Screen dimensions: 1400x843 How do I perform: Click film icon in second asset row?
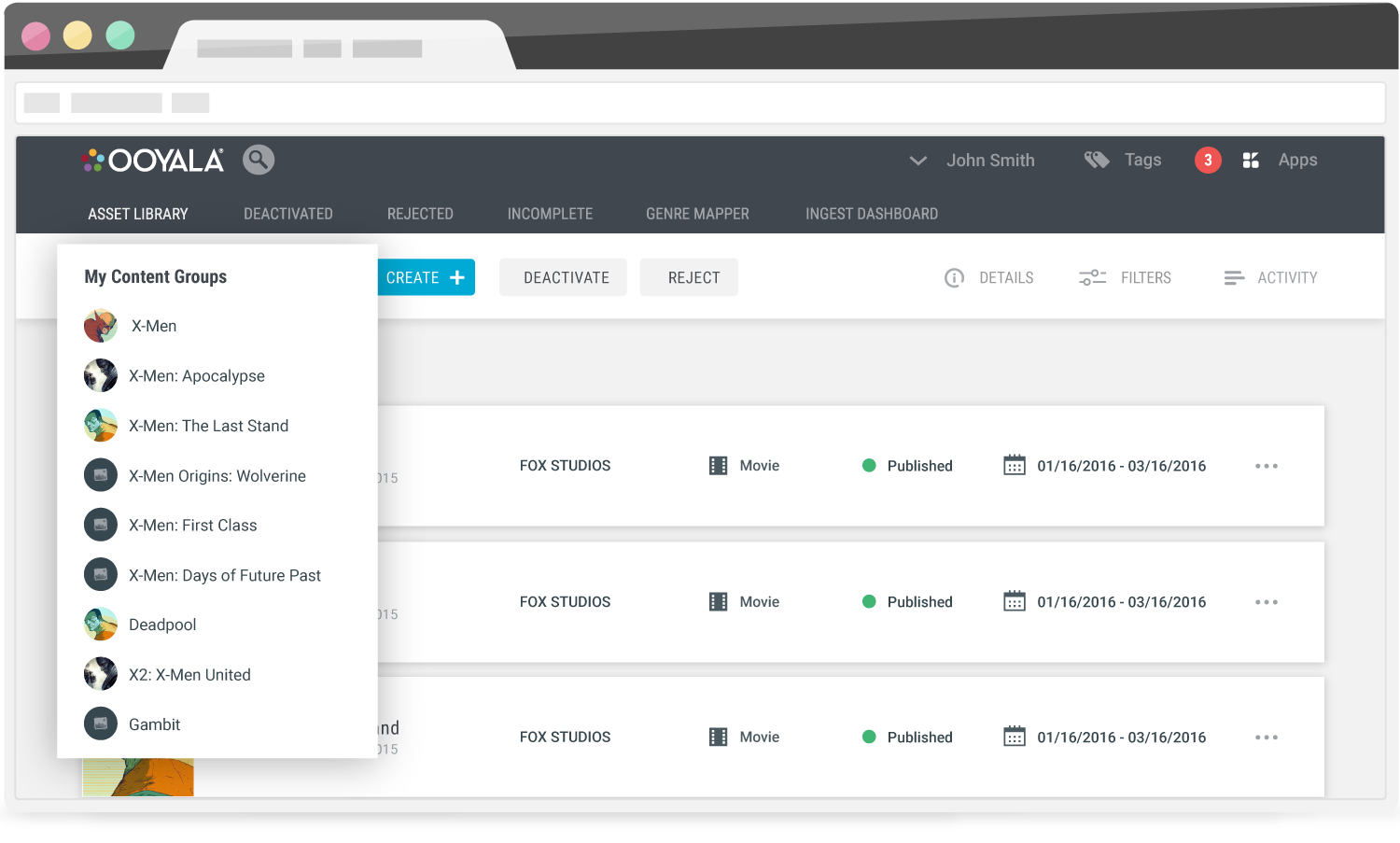(x=718, y=602)
